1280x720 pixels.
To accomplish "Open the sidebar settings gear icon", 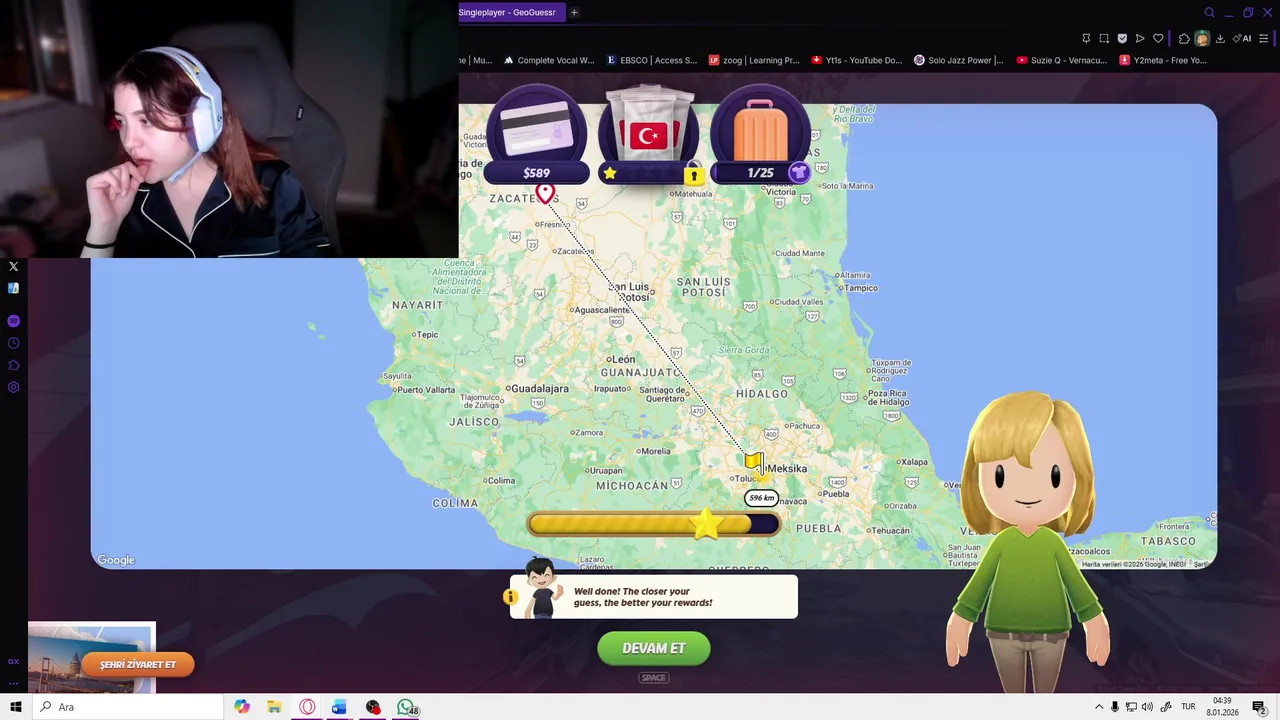I will 13,387.
